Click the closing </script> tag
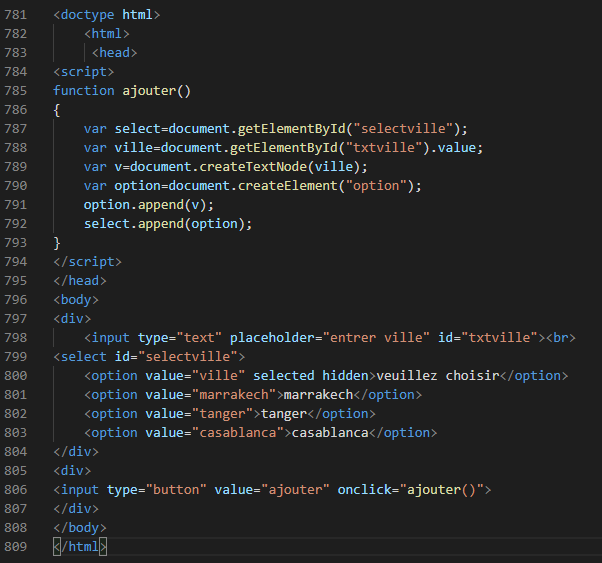The height and width of the screenshot is (563, 602). (88, 262)
